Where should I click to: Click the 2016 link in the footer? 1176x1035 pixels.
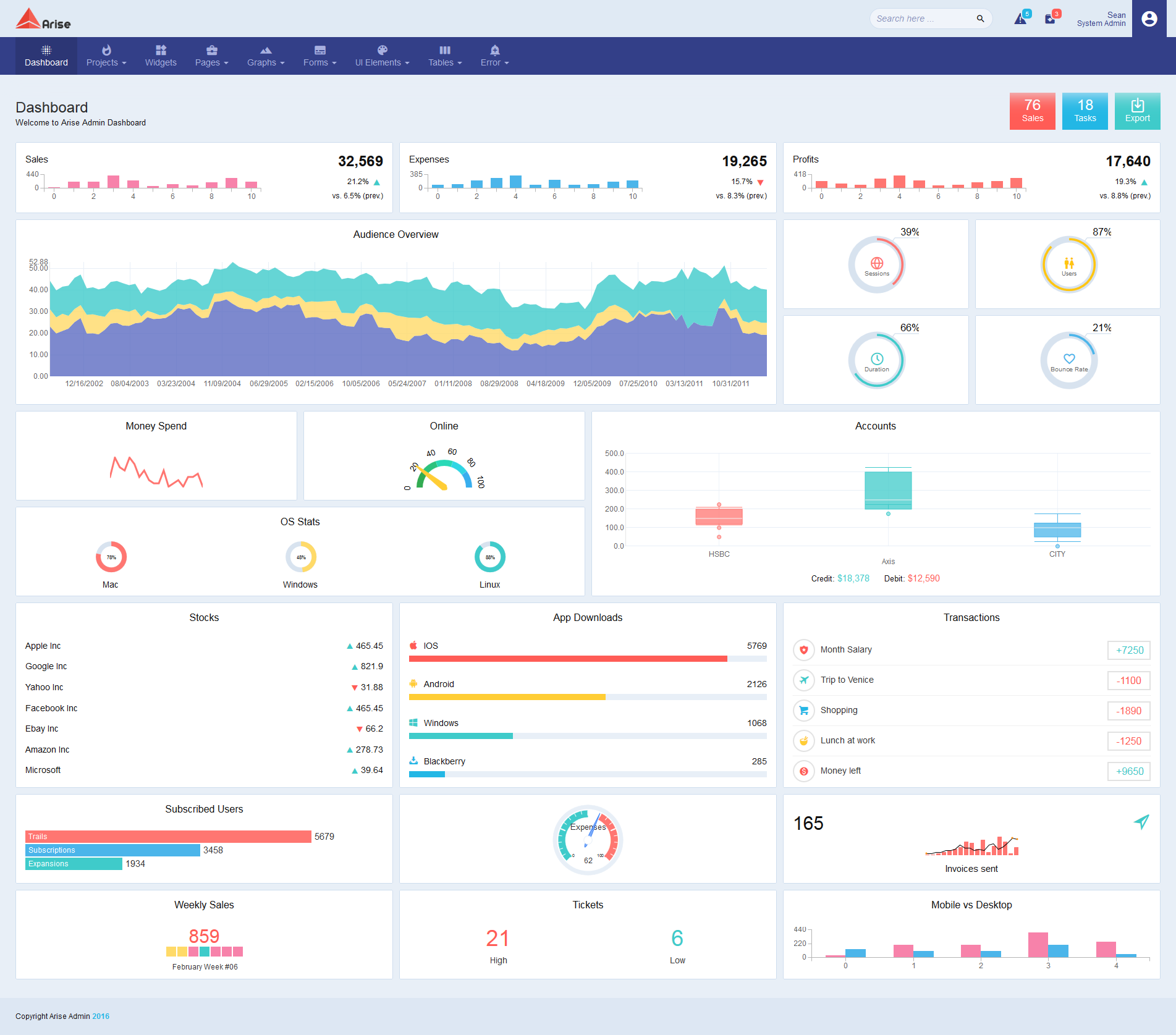click(x=101, y=1016)
